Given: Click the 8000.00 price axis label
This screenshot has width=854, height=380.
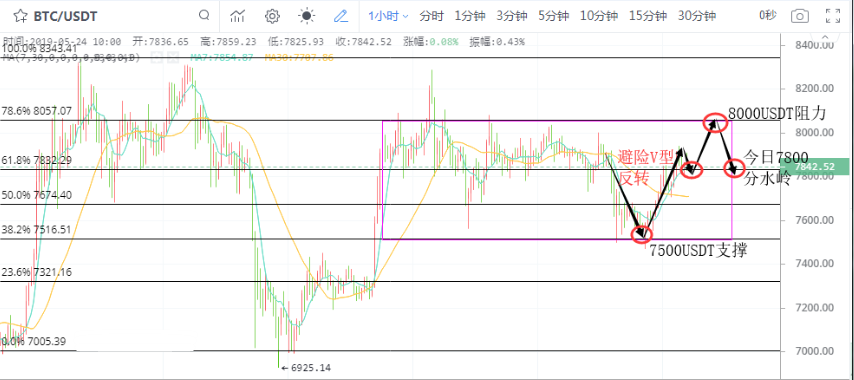Looking at the screenshot, I should 814,132.
